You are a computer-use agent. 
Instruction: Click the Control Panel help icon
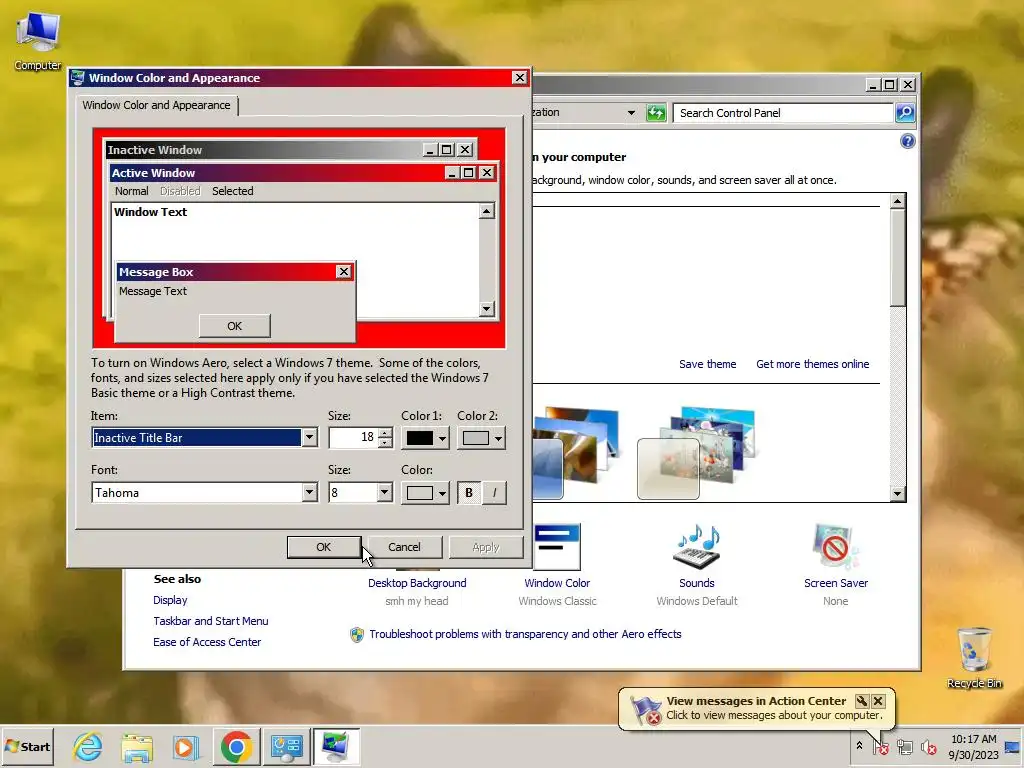pos(907,141)
